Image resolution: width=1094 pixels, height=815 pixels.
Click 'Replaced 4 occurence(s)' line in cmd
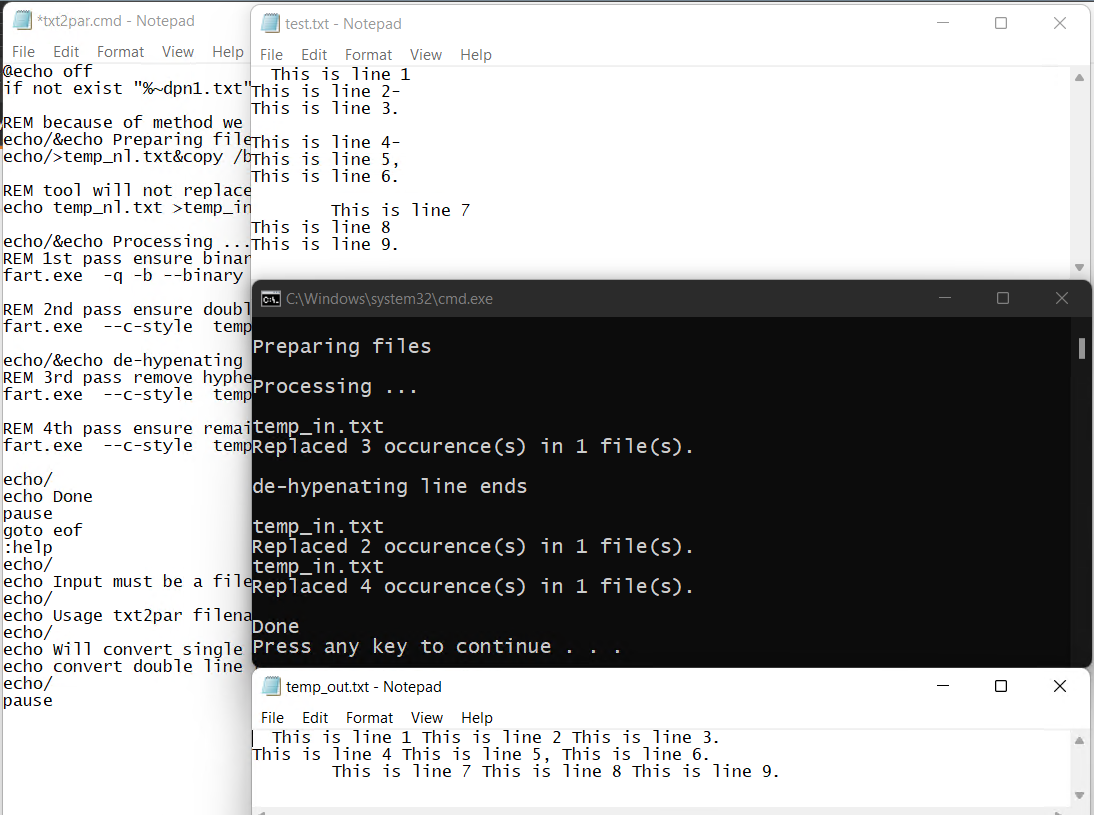[x=473, y=586]
